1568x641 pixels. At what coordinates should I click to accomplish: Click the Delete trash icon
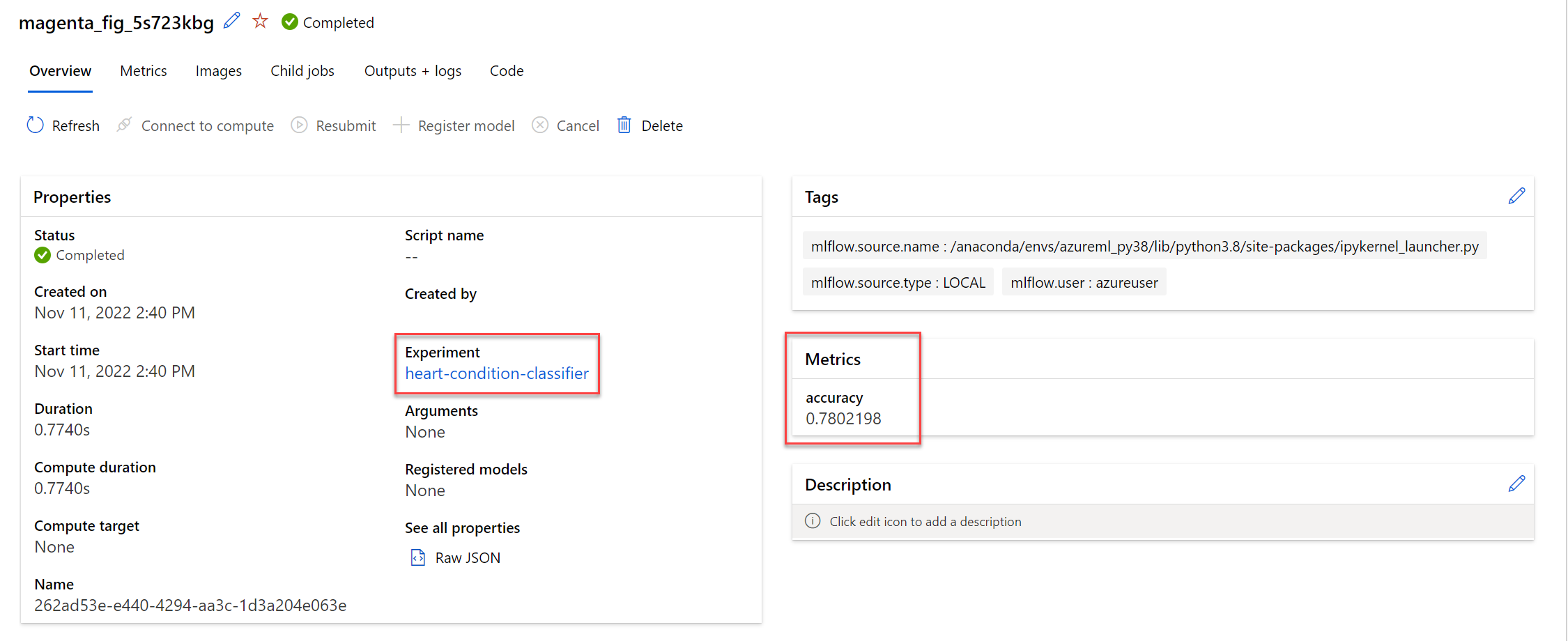coord(624,125)
